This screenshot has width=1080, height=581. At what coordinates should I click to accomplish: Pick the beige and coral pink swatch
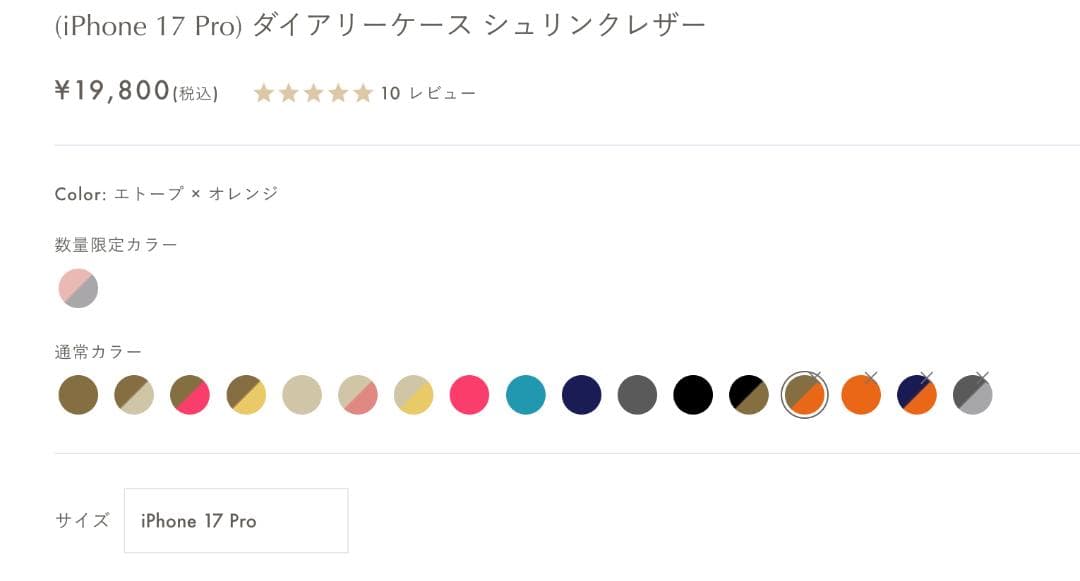[358, 395]
